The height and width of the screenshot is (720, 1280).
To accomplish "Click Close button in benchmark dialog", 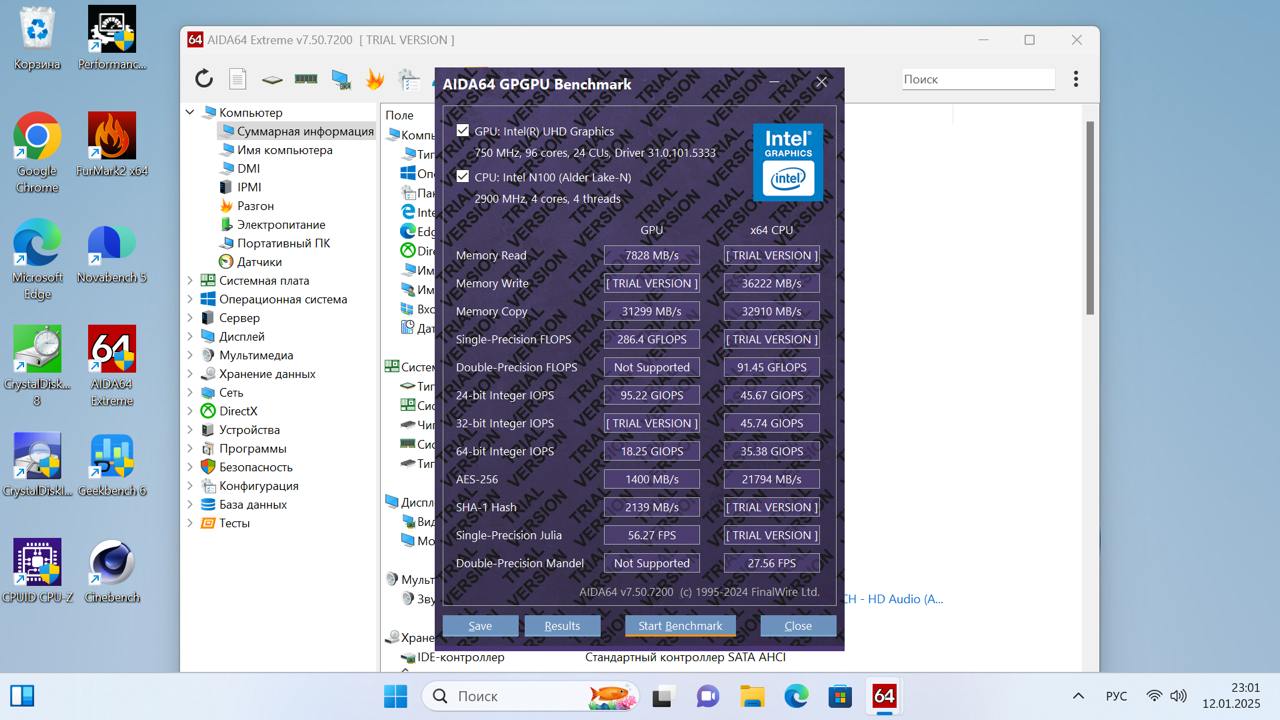I will (798, 626).
